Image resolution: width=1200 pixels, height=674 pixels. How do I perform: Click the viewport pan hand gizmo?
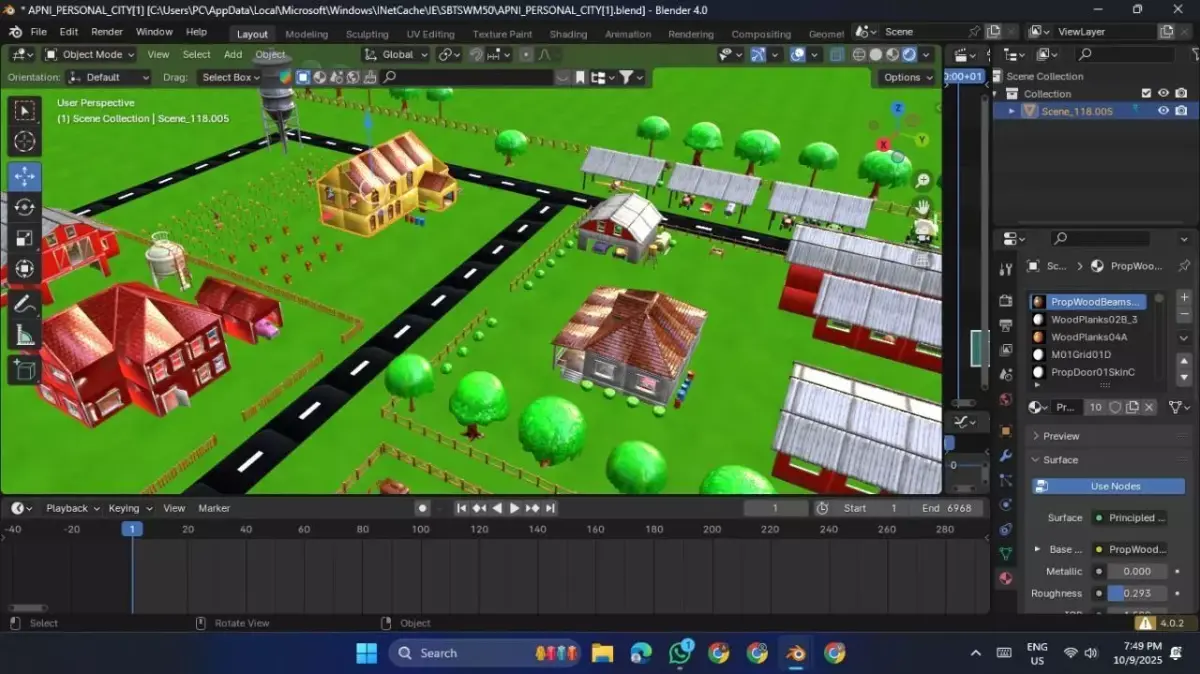click(923, 208)
